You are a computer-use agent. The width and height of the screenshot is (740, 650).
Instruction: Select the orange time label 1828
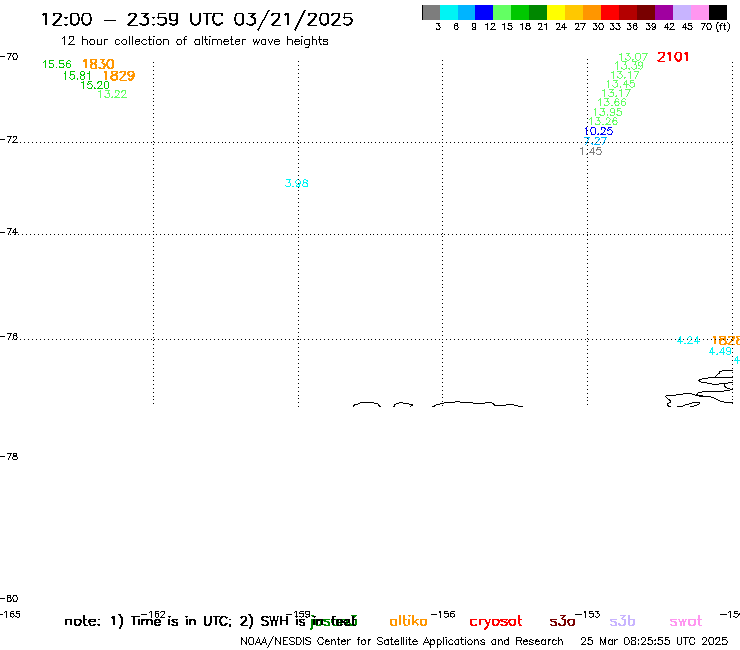(x=726, y=340)
